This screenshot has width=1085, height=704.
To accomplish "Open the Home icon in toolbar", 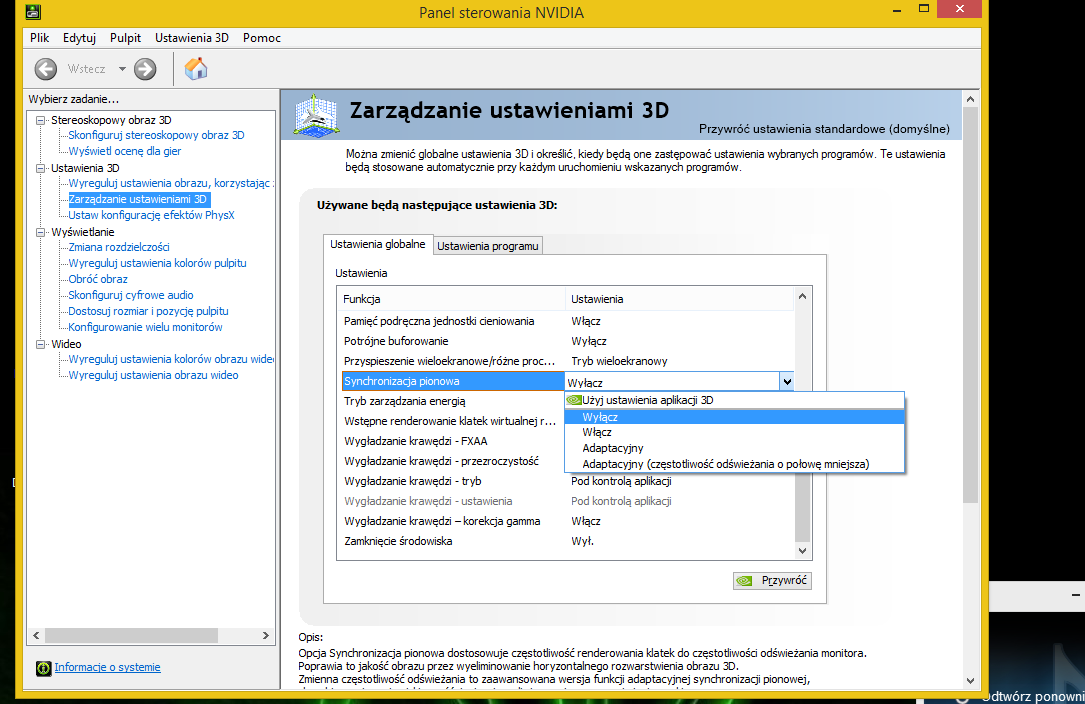I will pyautogui.click(x=196, y=69).
